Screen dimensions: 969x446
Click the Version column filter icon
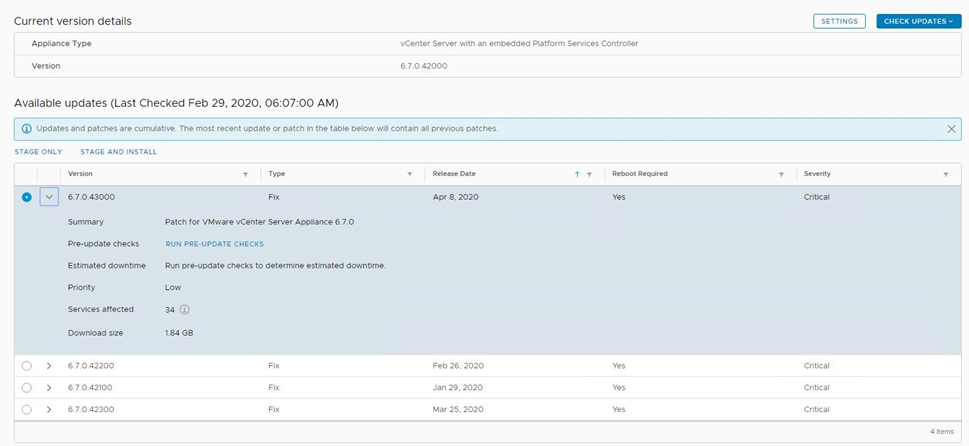click(x=246, y=174)
